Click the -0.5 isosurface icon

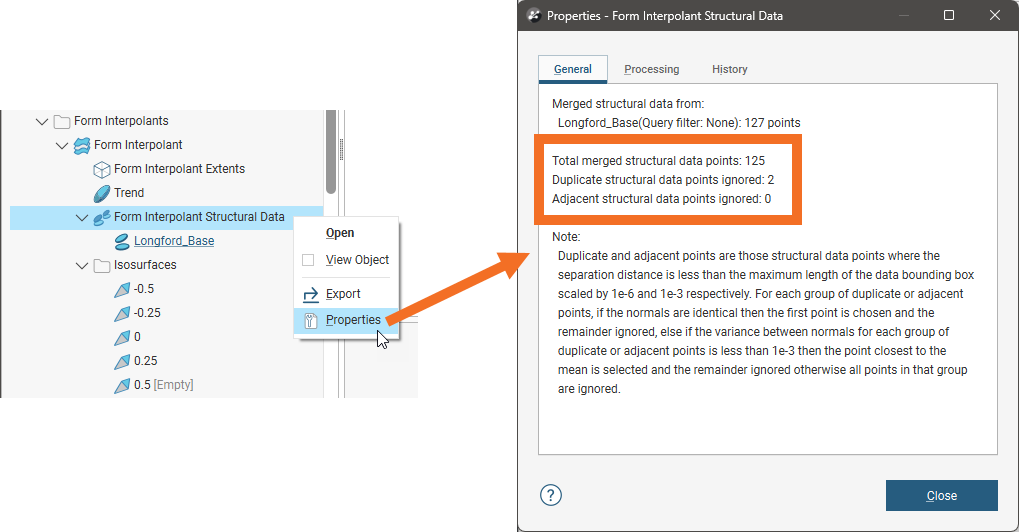click(122, 290)
